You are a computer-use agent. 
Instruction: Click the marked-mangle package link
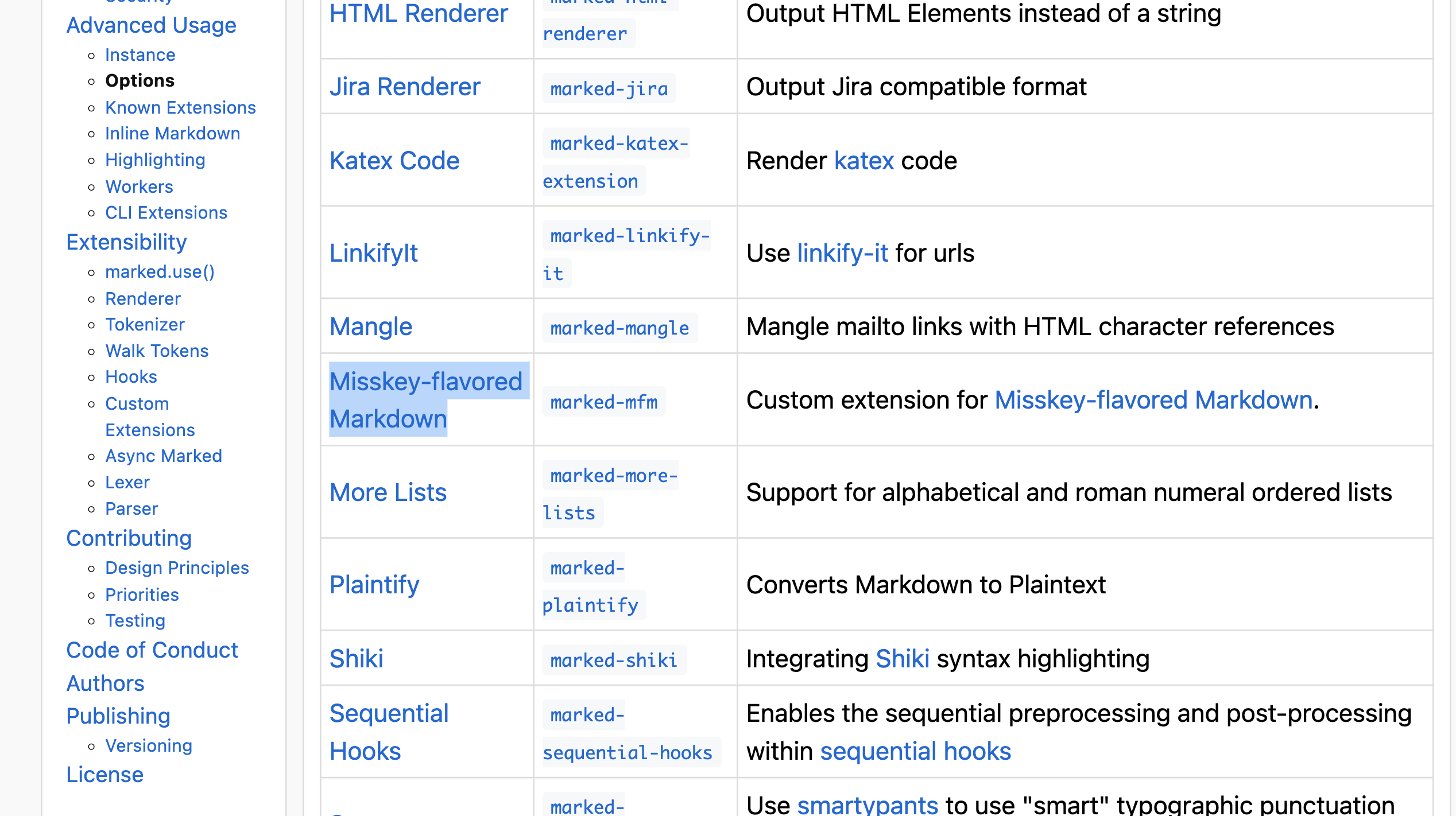point(619,328)
